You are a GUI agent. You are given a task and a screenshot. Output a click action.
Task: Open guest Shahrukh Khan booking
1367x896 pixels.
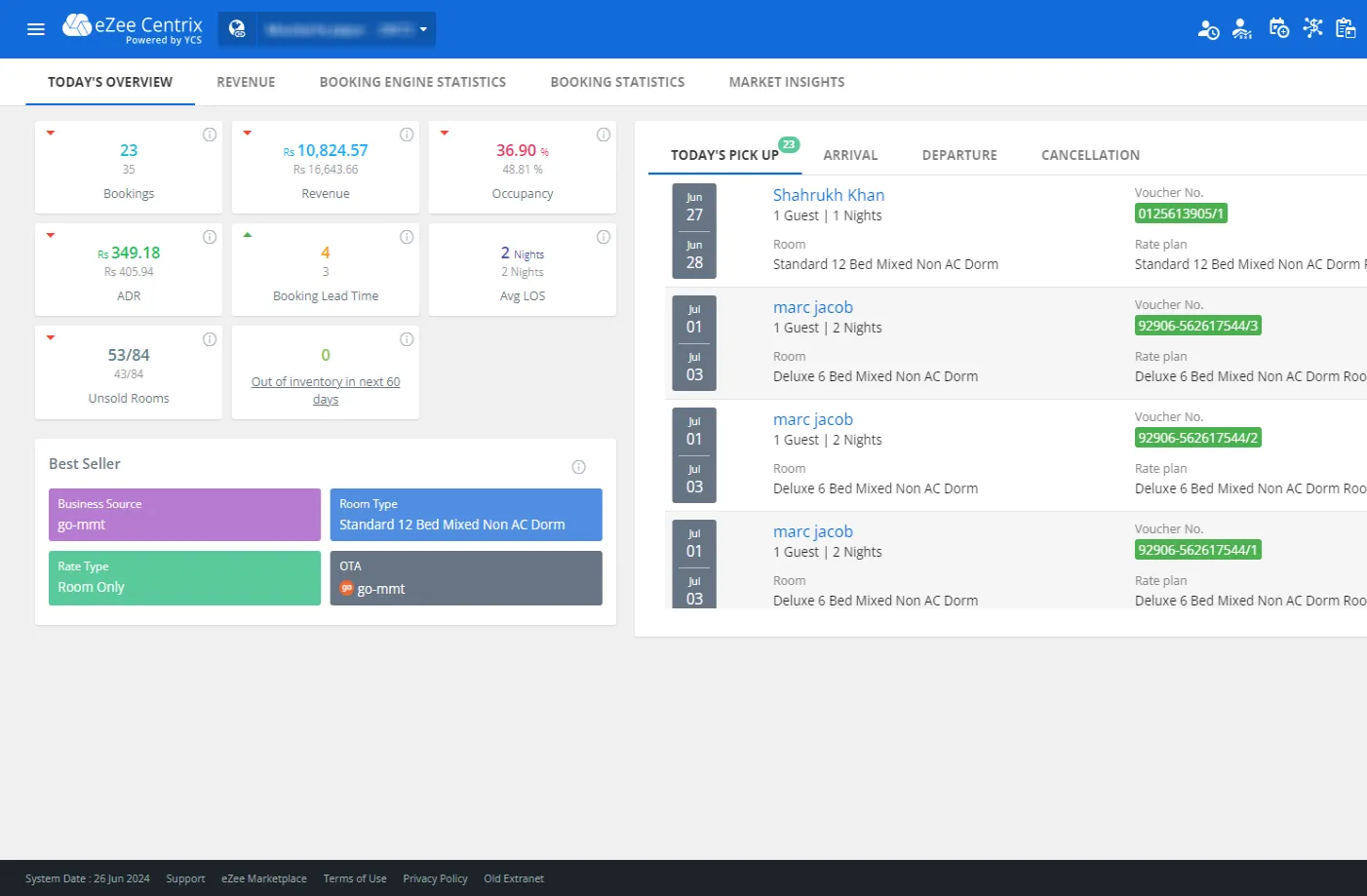828,195
